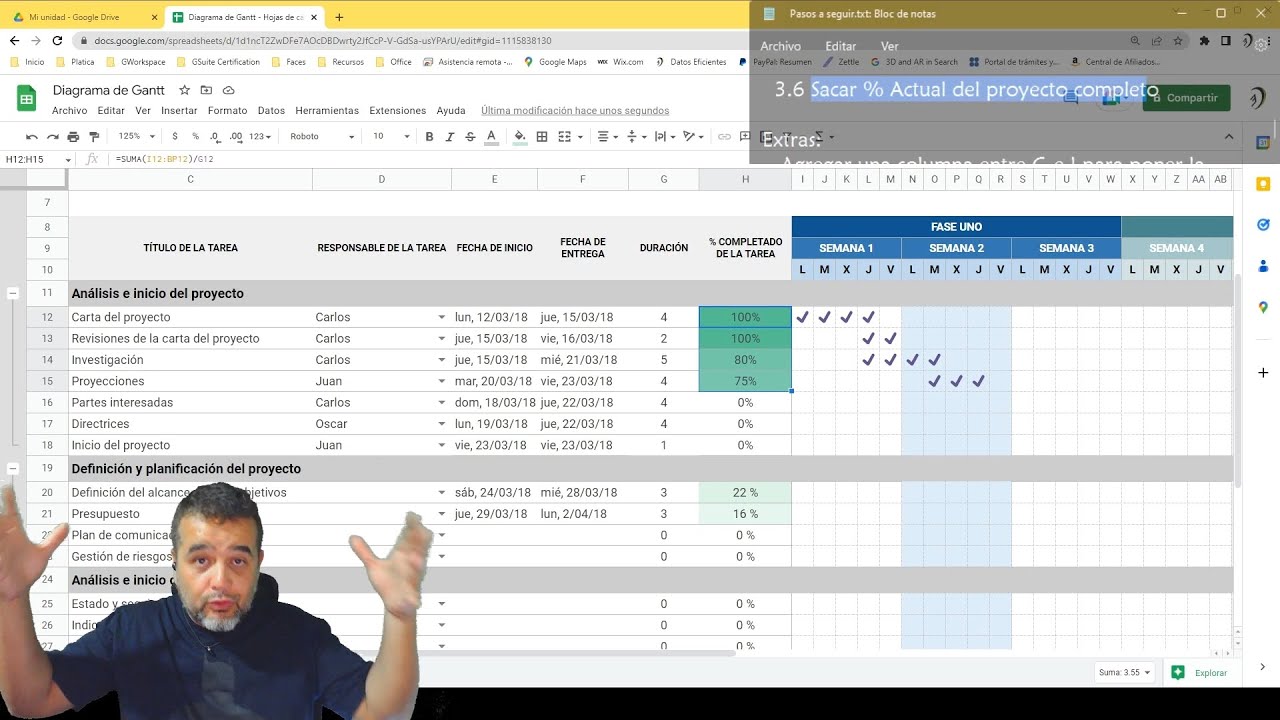1280x720 pixels.
Task: Open the fill color picker
Action: [519, 137]
